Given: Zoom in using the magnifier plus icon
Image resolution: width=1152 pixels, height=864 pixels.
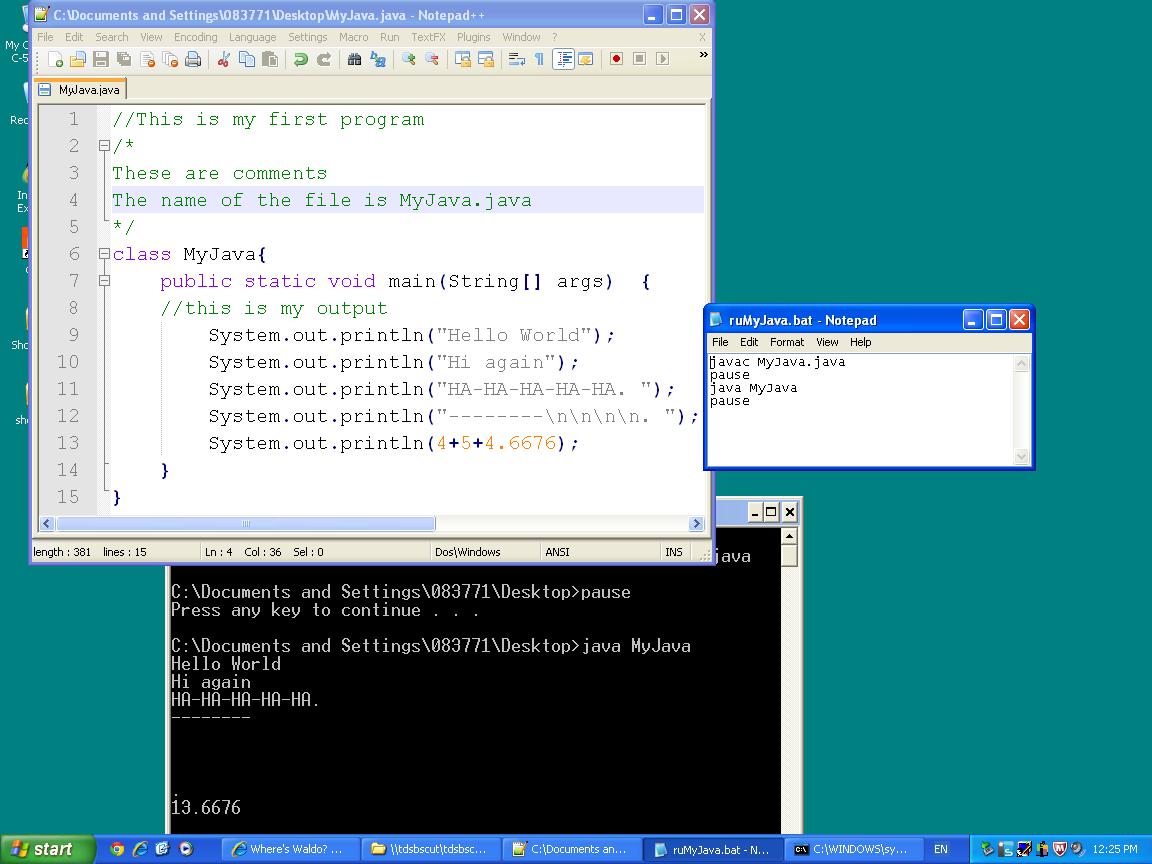Looking at the screenshot, I should [x=408, y=60].
